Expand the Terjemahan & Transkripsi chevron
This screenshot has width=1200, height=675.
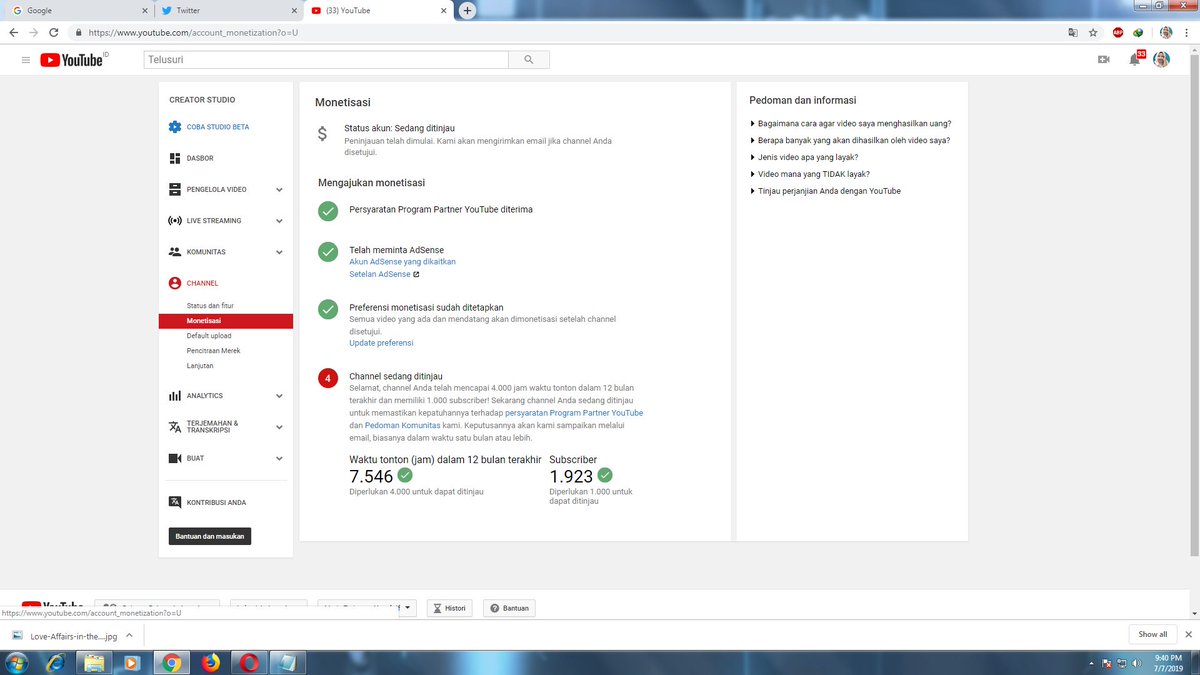tap(279, 427)
